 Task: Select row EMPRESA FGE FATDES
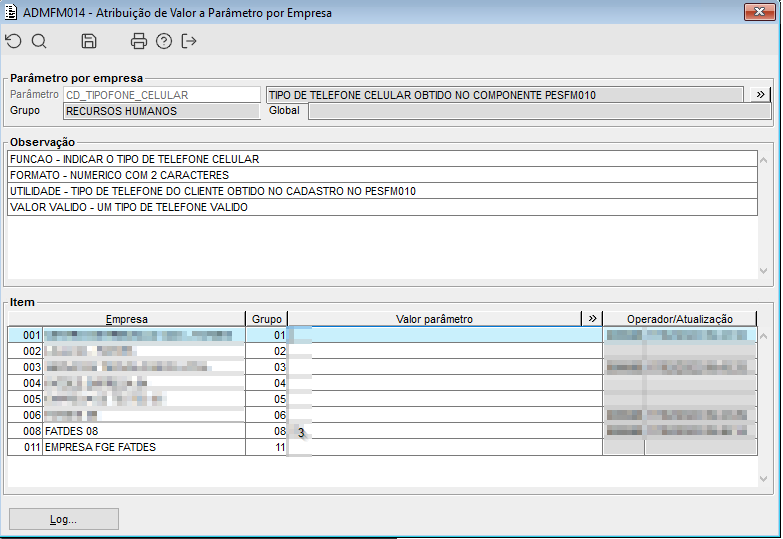pyautogui.click(x=383, y=447)
